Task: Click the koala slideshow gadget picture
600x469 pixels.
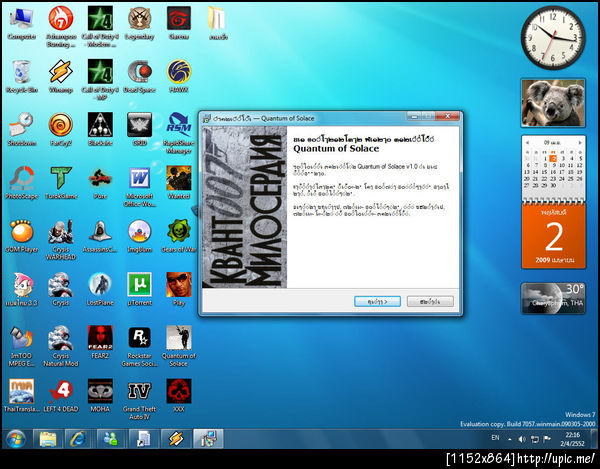Action: (553, 103)
